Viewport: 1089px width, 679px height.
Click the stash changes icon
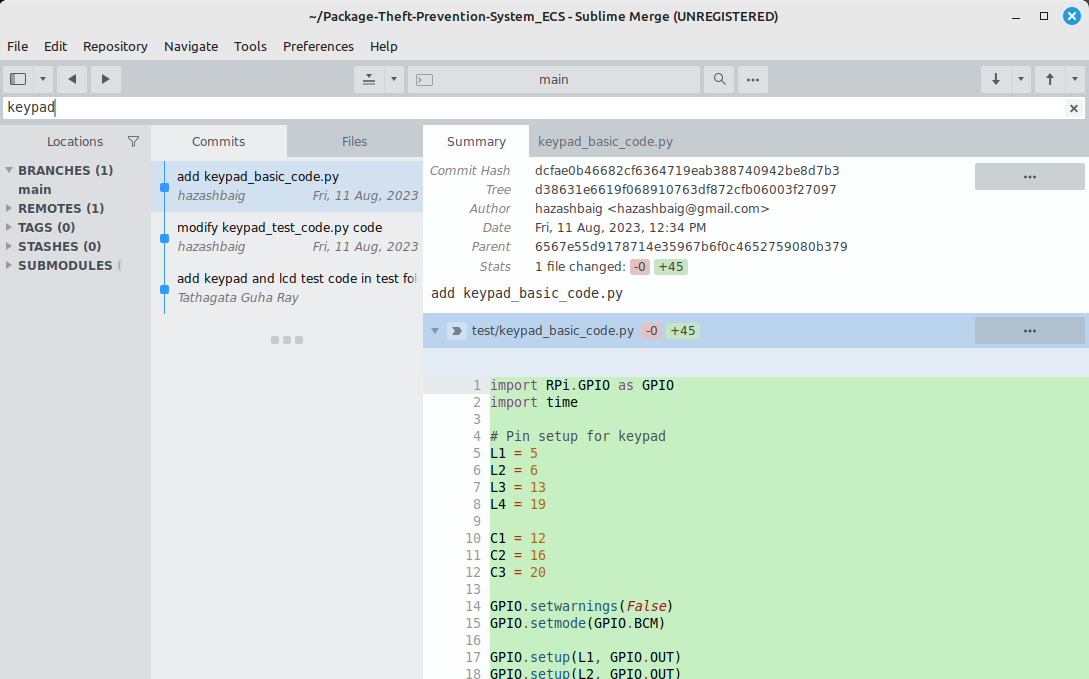click(x=369, y=79)
